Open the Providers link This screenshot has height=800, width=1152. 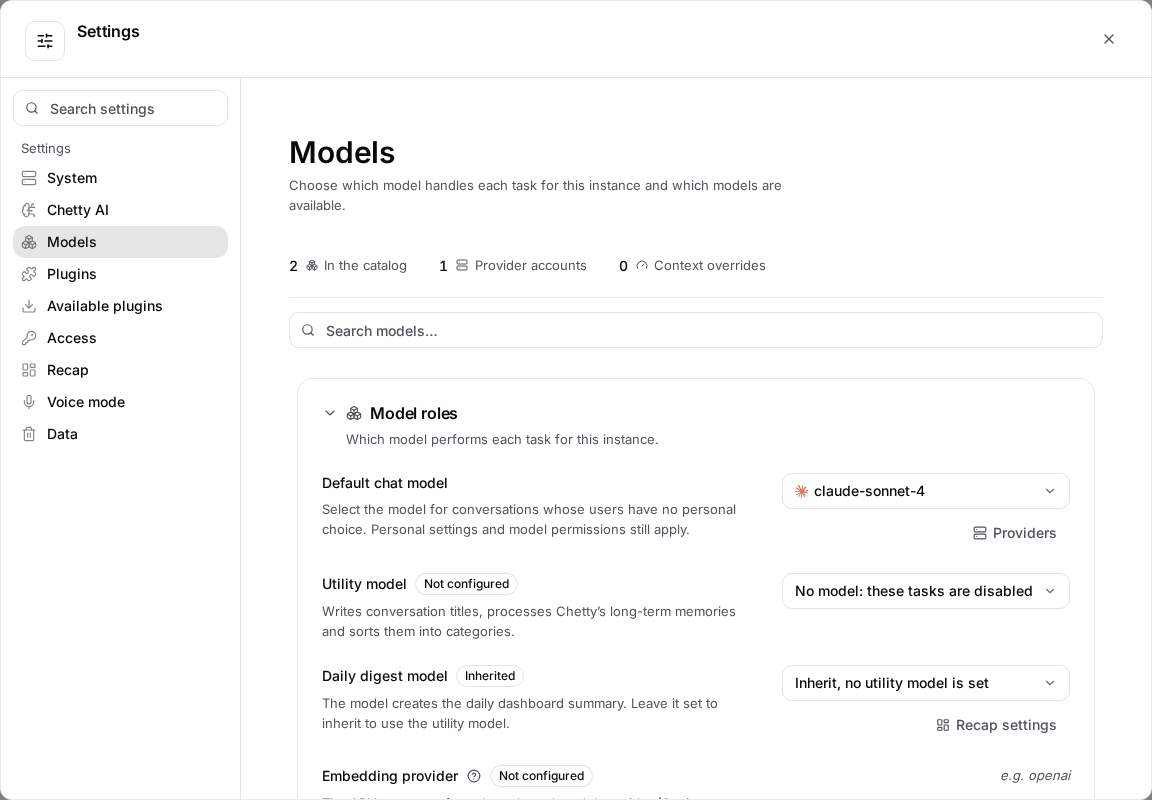pyautogui.click(x=1014, y=533)
